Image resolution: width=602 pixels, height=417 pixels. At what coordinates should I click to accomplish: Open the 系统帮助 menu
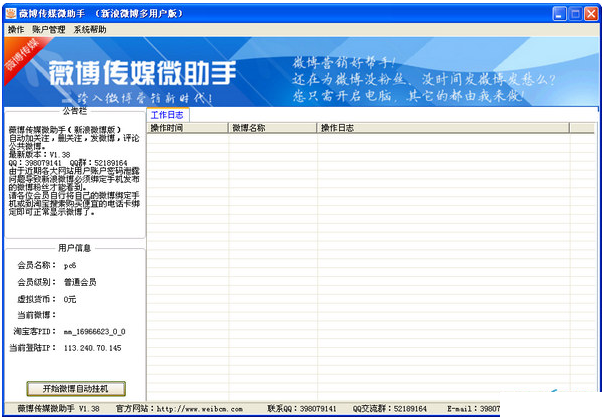coord(89,30)
